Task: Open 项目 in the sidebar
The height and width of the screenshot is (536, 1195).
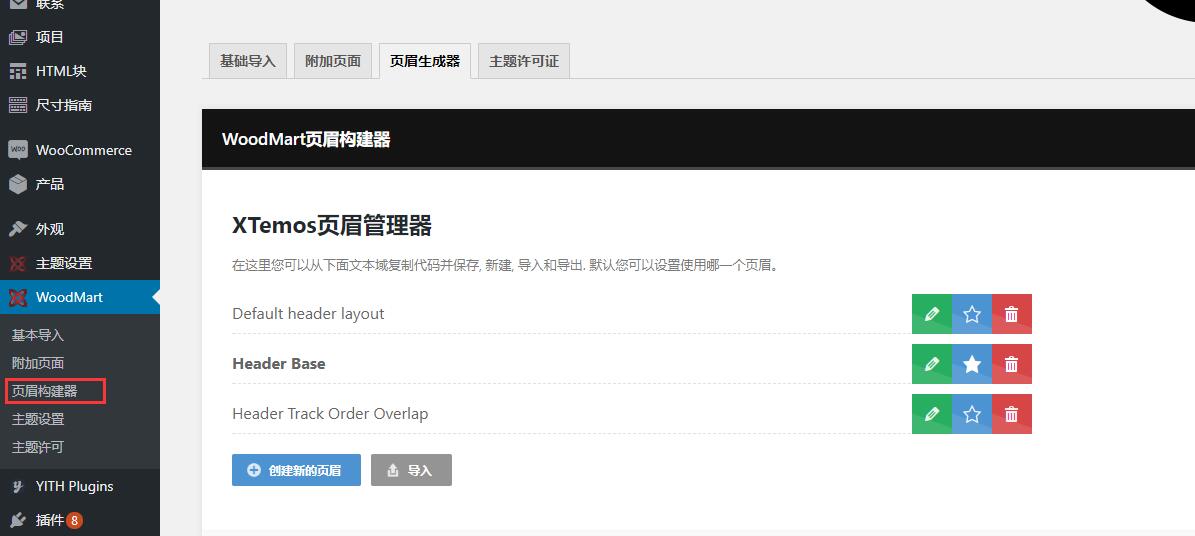Action: (80, 37)
